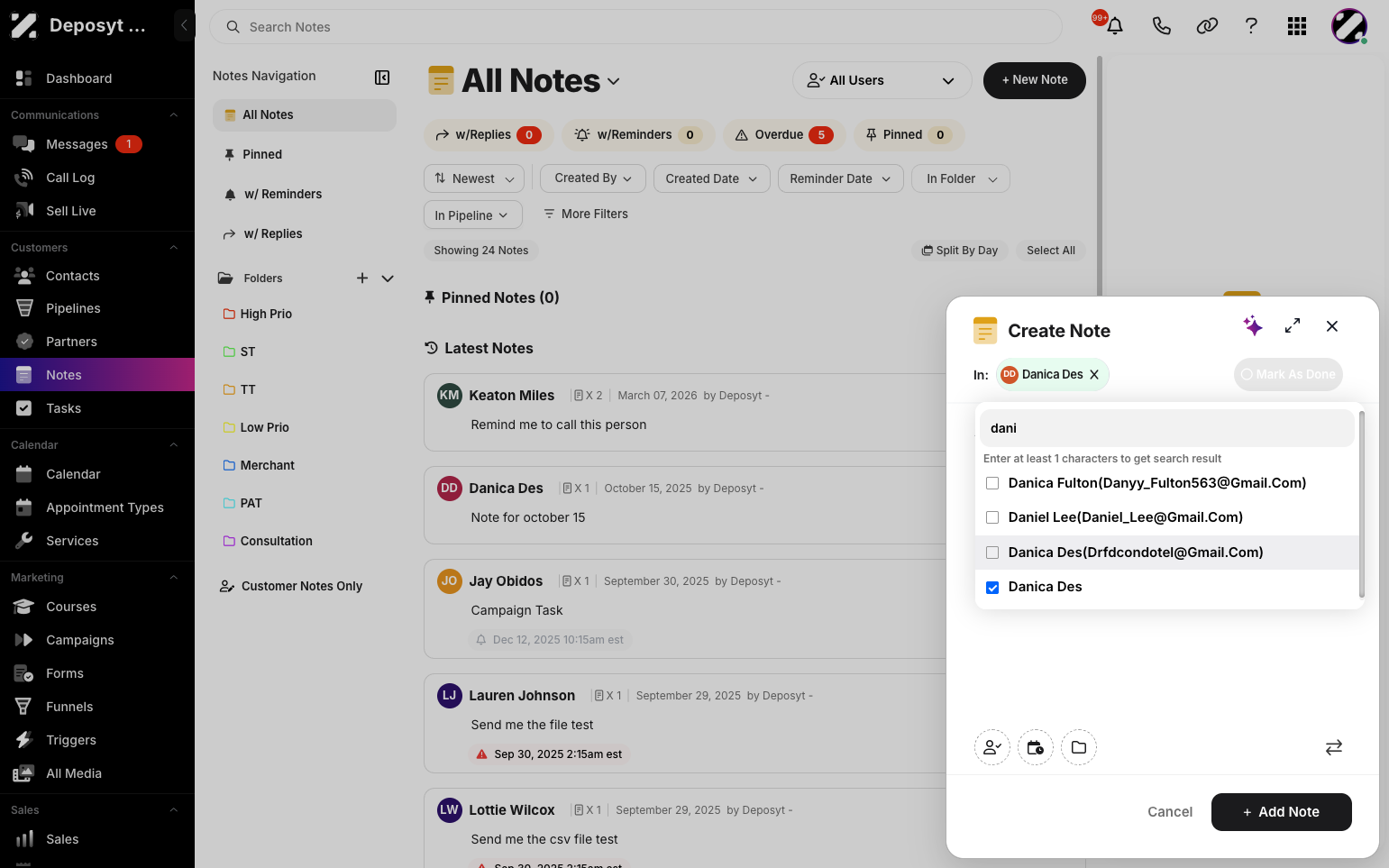The height and width of the screenshot is (868, 1389).
Task: Set a reminder with calendar clock icon
Action: (1036, 747)
